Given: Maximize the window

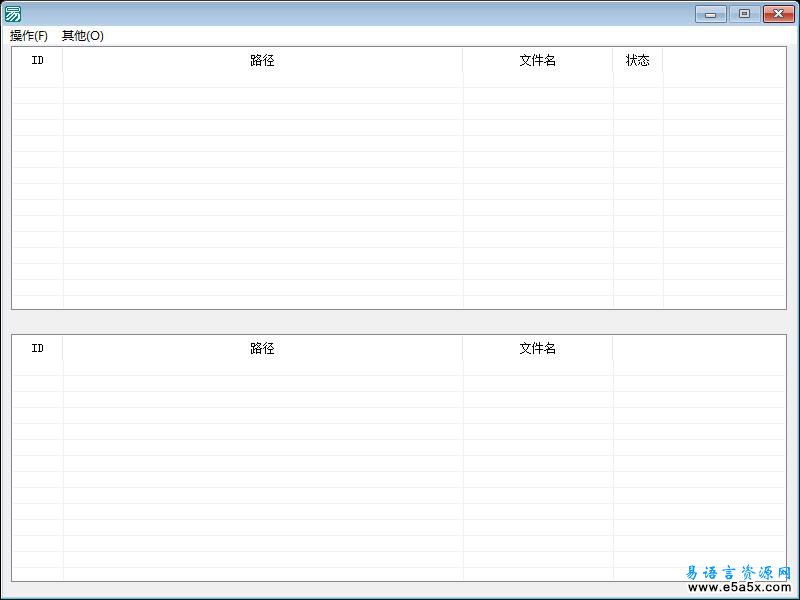Looking at the screenshot, I should (744, 14).
